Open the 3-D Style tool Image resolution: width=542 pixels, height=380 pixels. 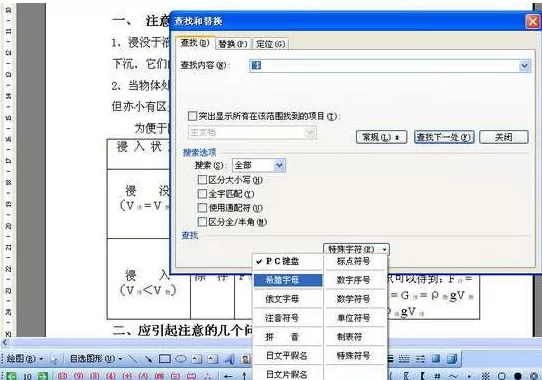click(451, 359)
